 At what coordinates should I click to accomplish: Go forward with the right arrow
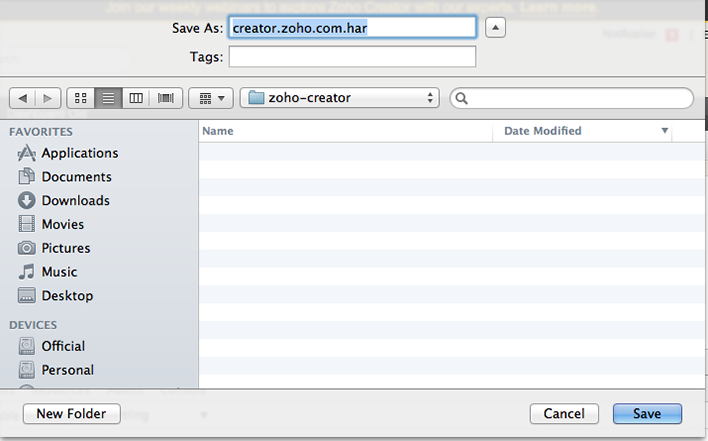tap(47, 98)
